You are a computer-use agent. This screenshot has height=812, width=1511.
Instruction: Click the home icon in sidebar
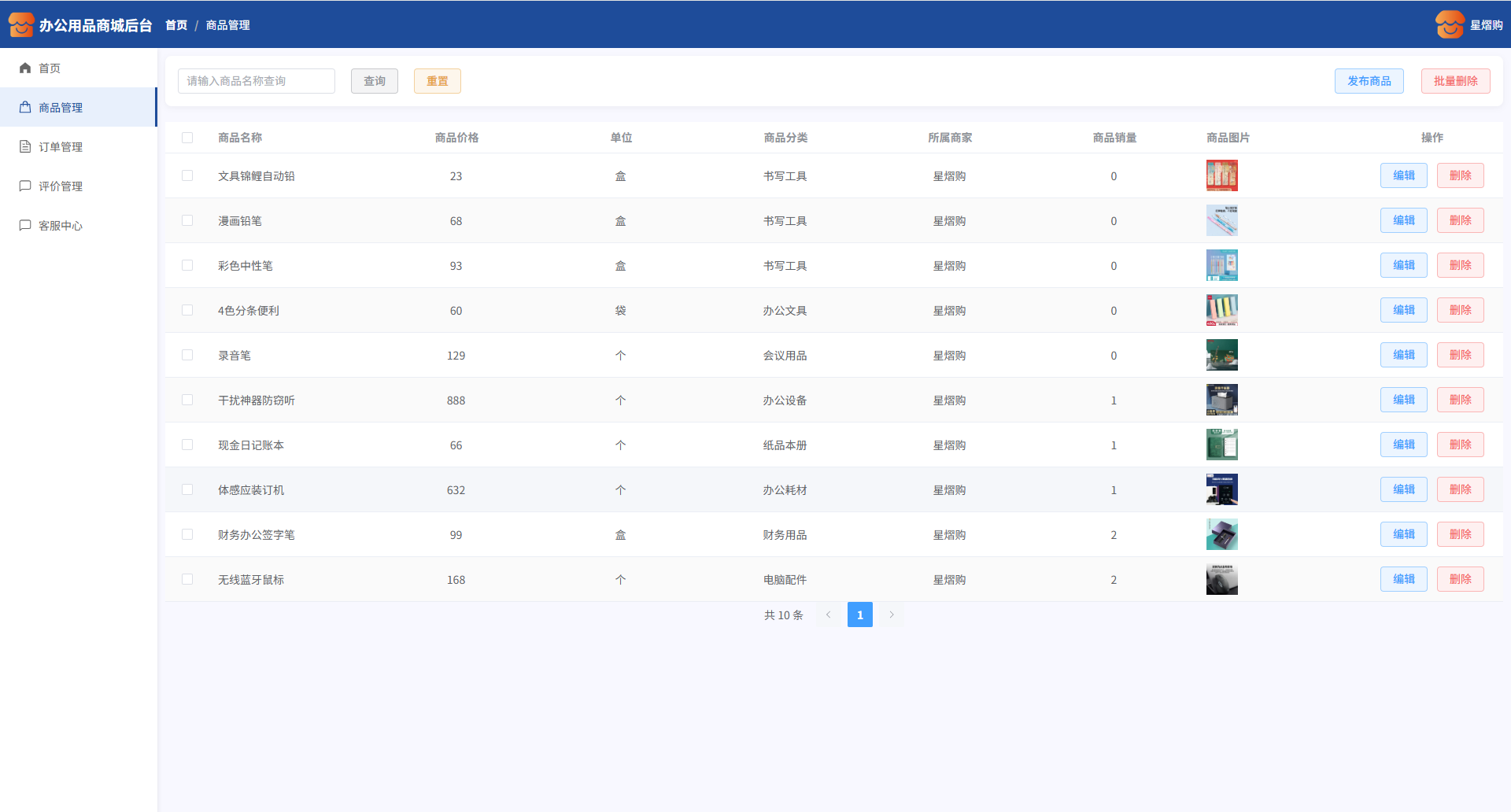pyautogui.click(x=25, y=68)
